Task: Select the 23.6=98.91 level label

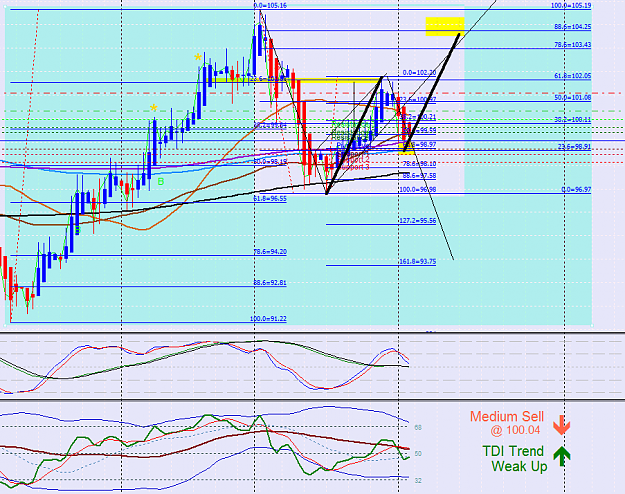Action: 574,147
